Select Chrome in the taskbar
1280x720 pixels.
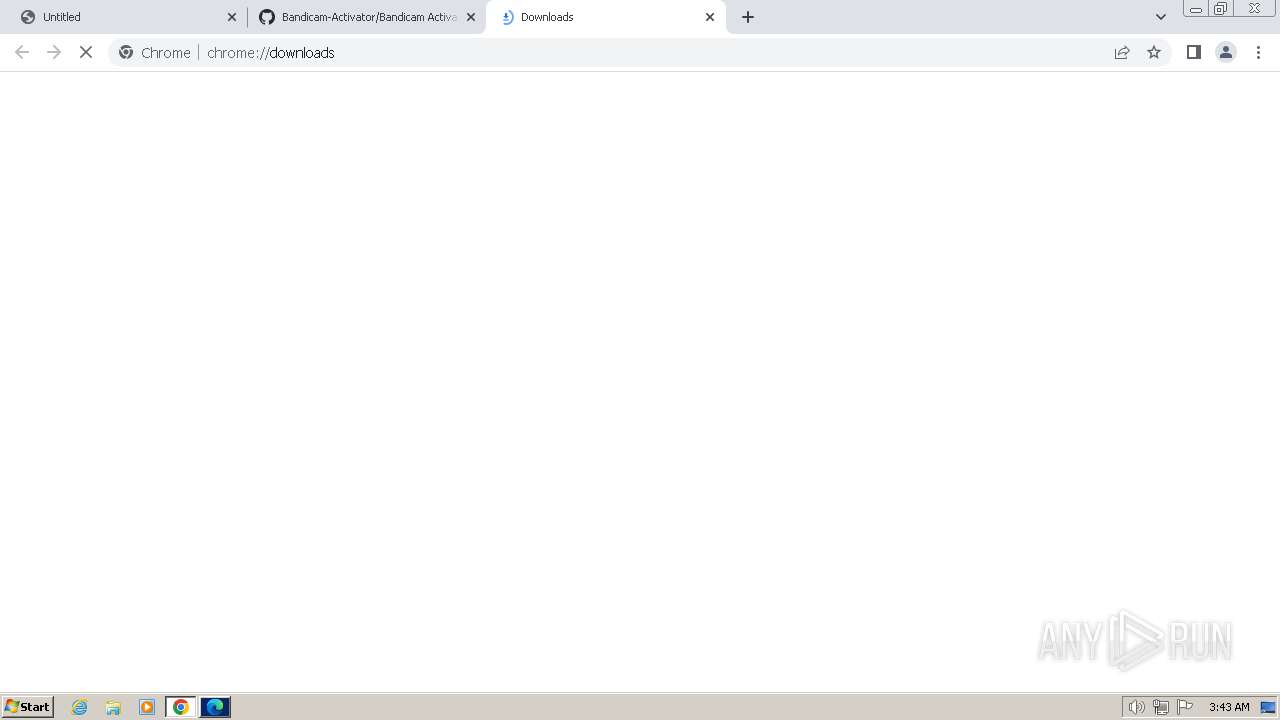click(181, 707)
